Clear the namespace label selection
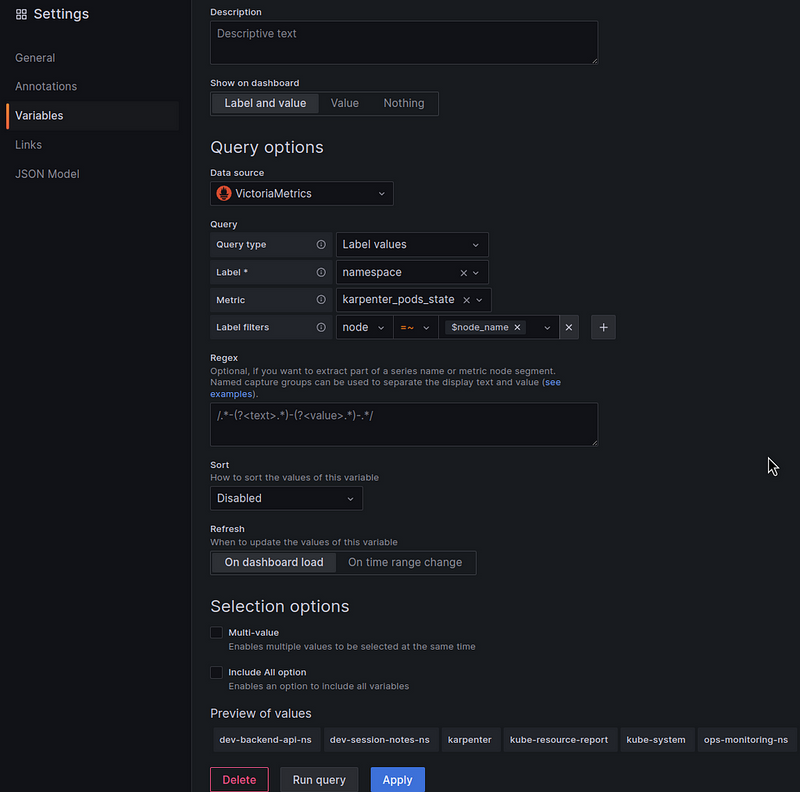This screenshot has height=792, width=800. 463,272
